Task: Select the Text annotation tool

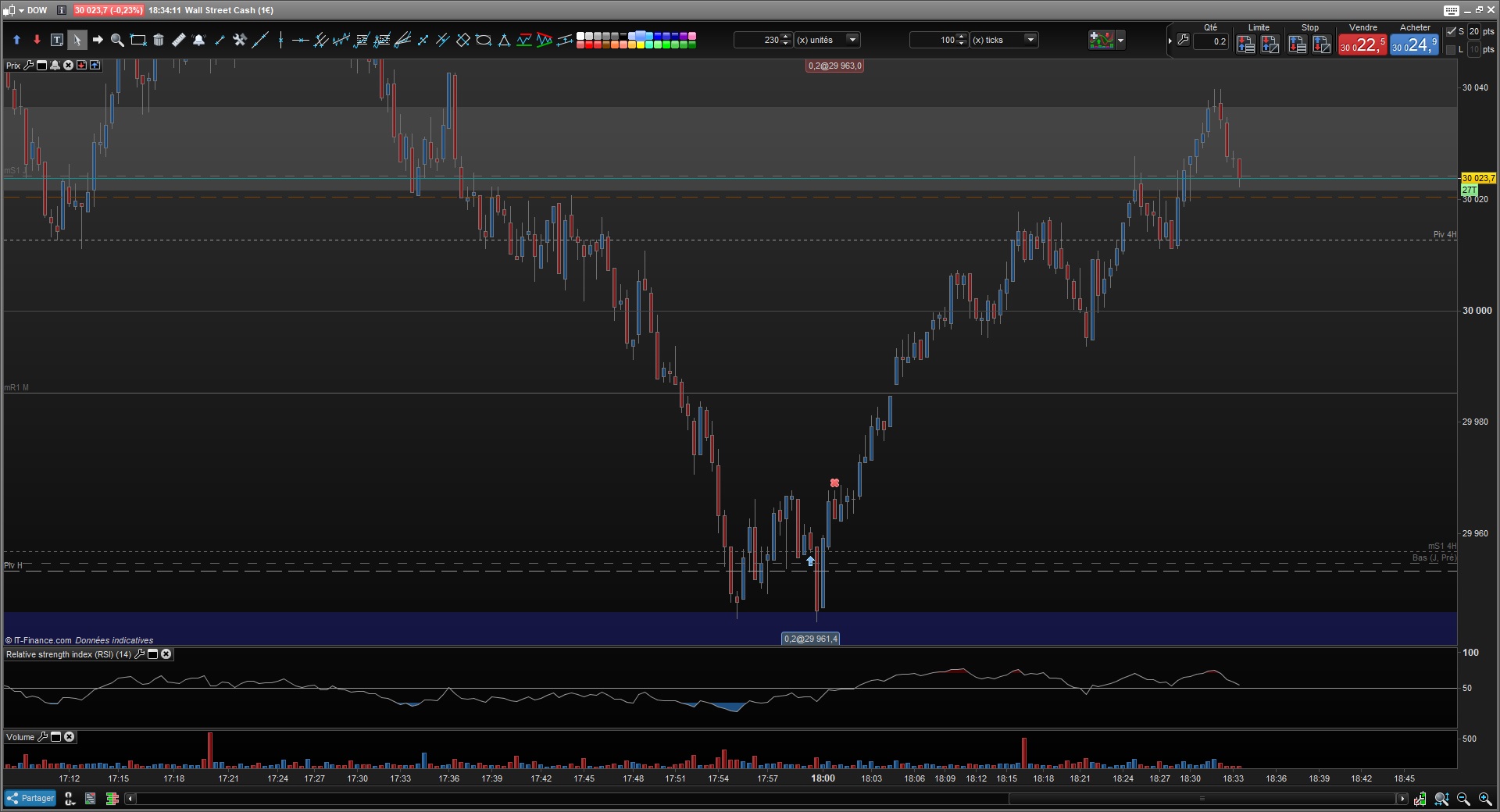Action: coord(57,40)
